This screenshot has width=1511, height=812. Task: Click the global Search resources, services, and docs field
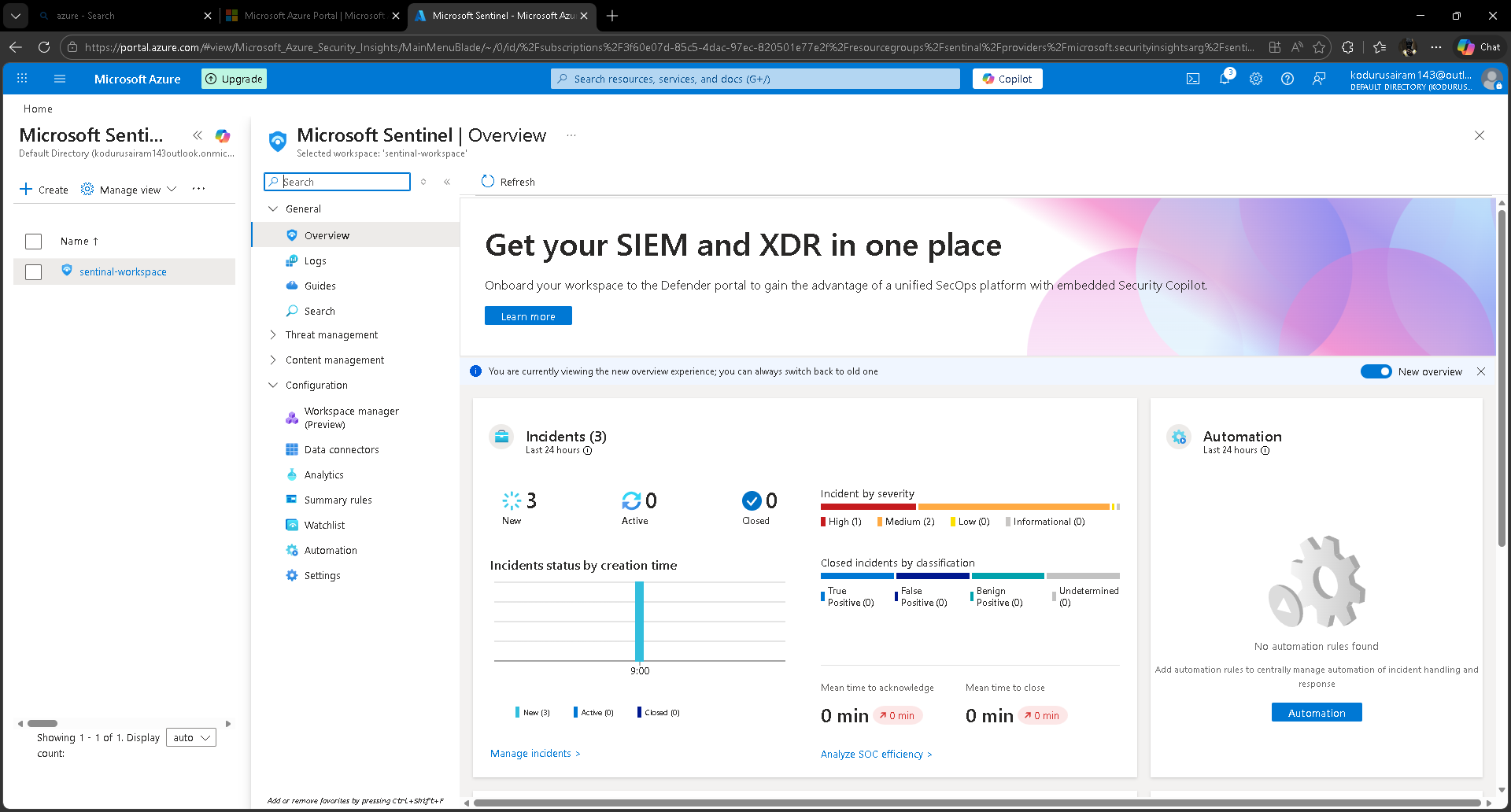[755, 79]
